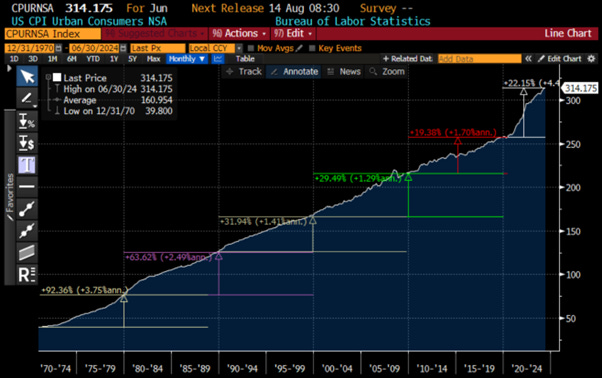Click the Mov Avgs pencil edit icon
Screen dimensions: 602x378
299,48
